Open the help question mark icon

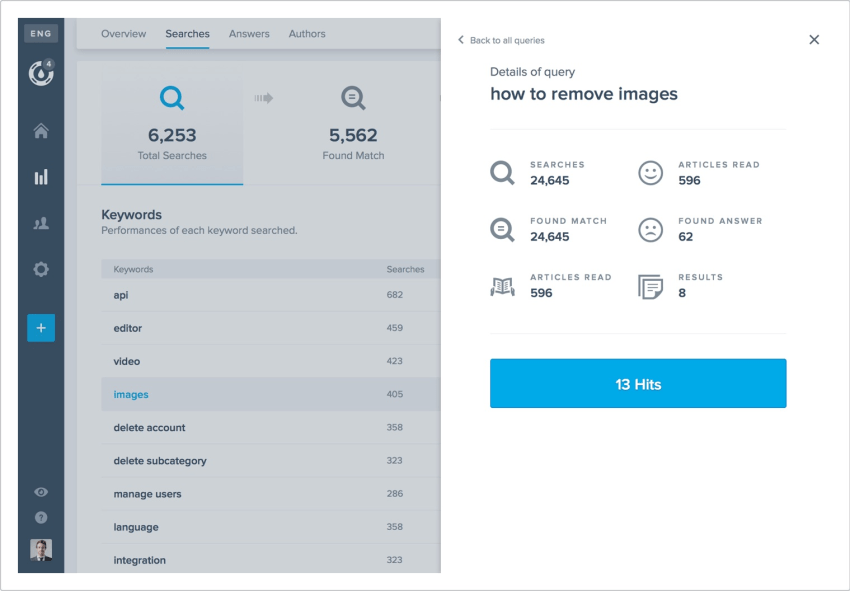pyautogui.click(x=40, y=518)
